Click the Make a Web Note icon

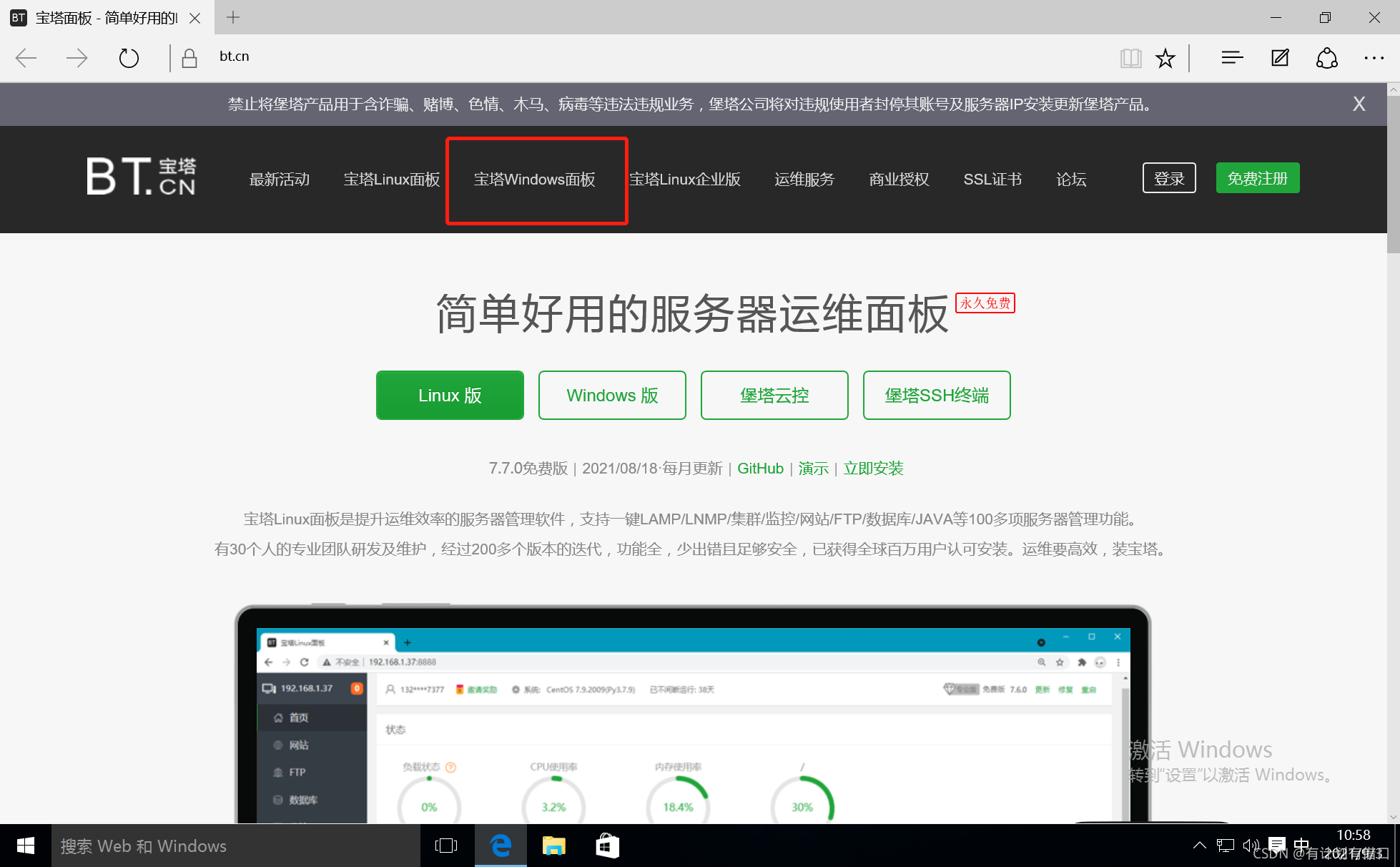point(1280,58)
